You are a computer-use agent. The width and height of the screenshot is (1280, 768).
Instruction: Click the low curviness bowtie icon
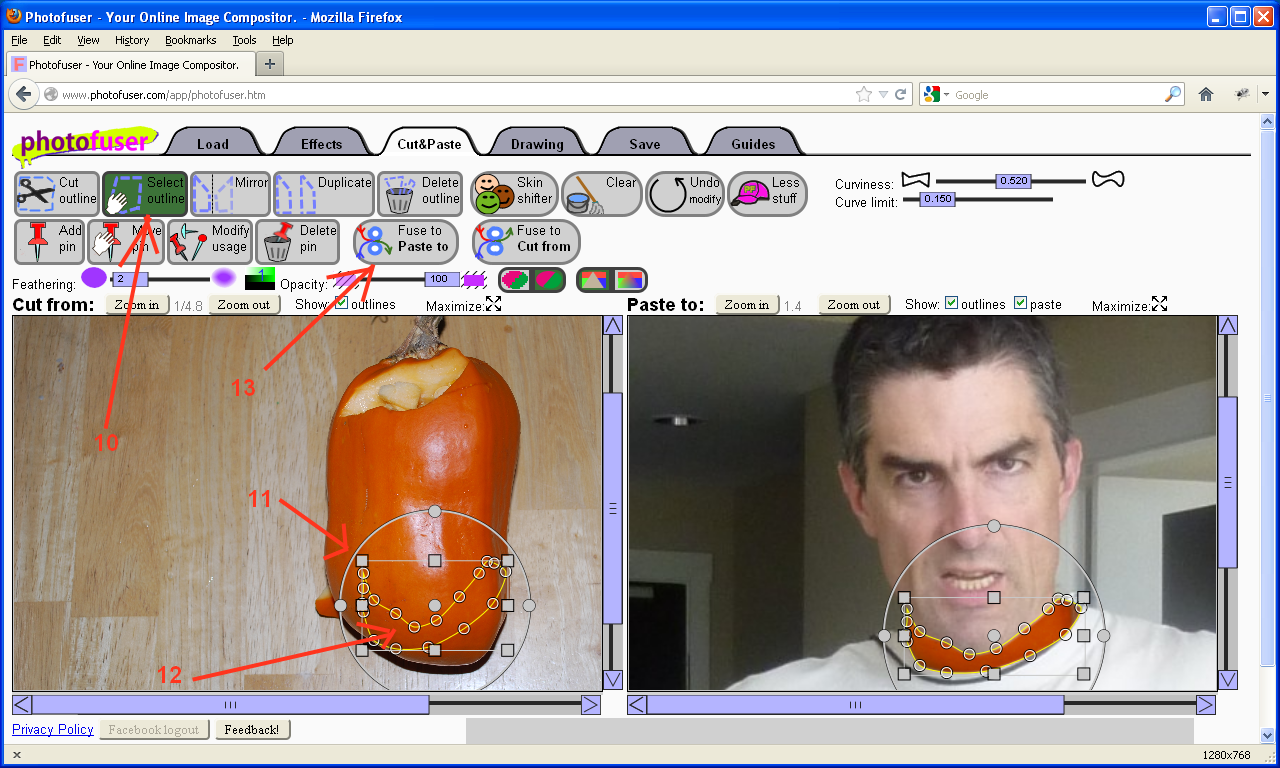[x=915, y=180]
